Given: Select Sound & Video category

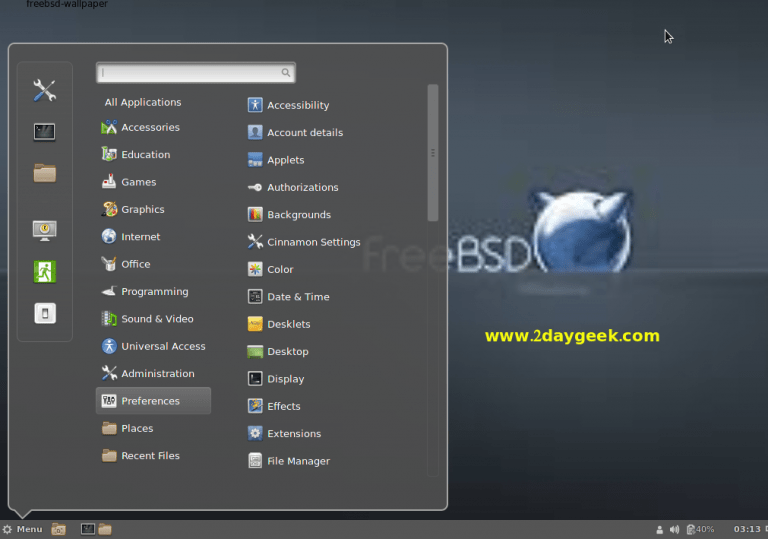Looking at the screenshot, I should (147, 319).
